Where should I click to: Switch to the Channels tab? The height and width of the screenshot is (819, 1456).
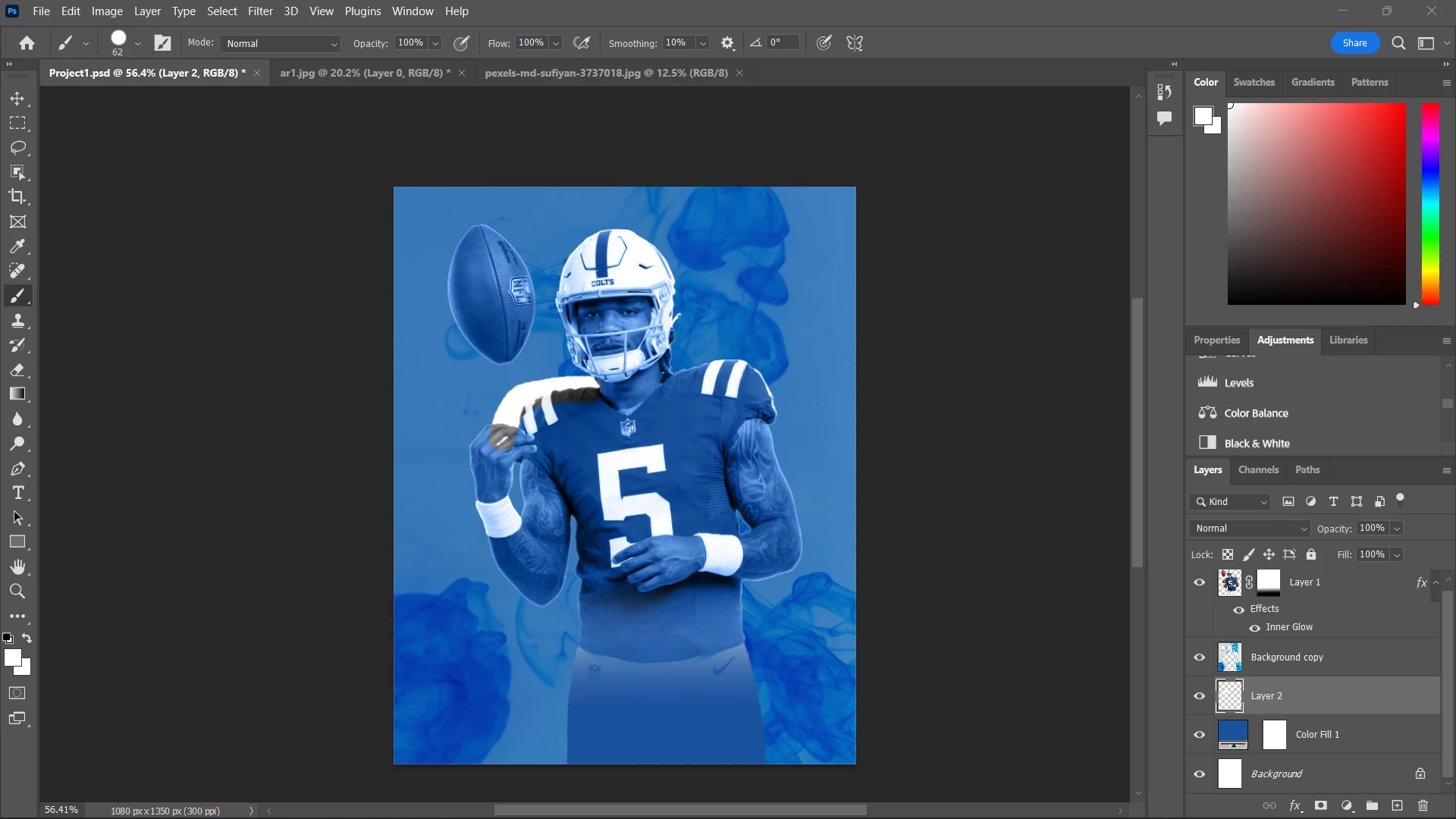(1258, 470)
